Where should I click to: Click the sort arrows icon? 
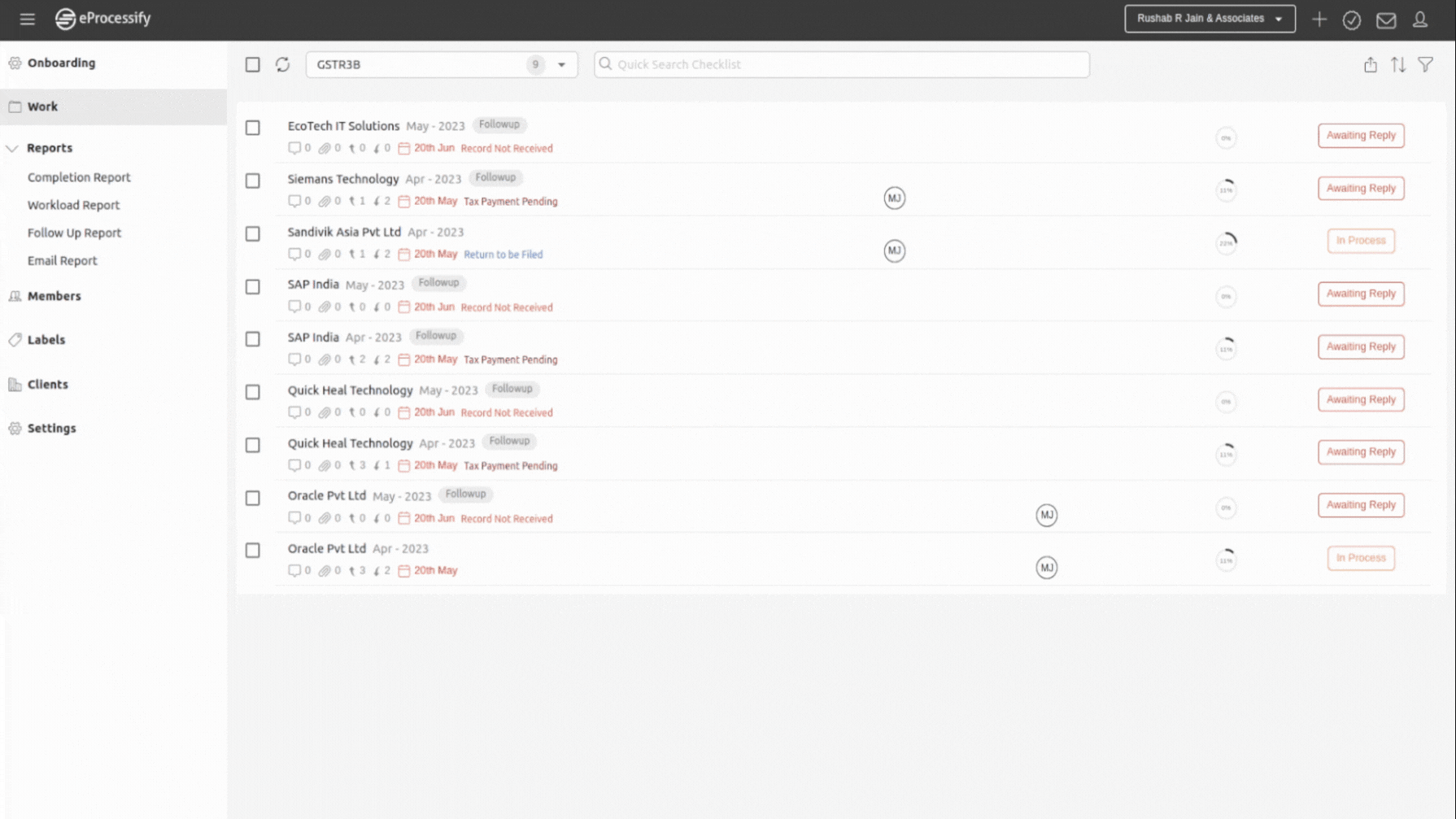coord(1398,64)
